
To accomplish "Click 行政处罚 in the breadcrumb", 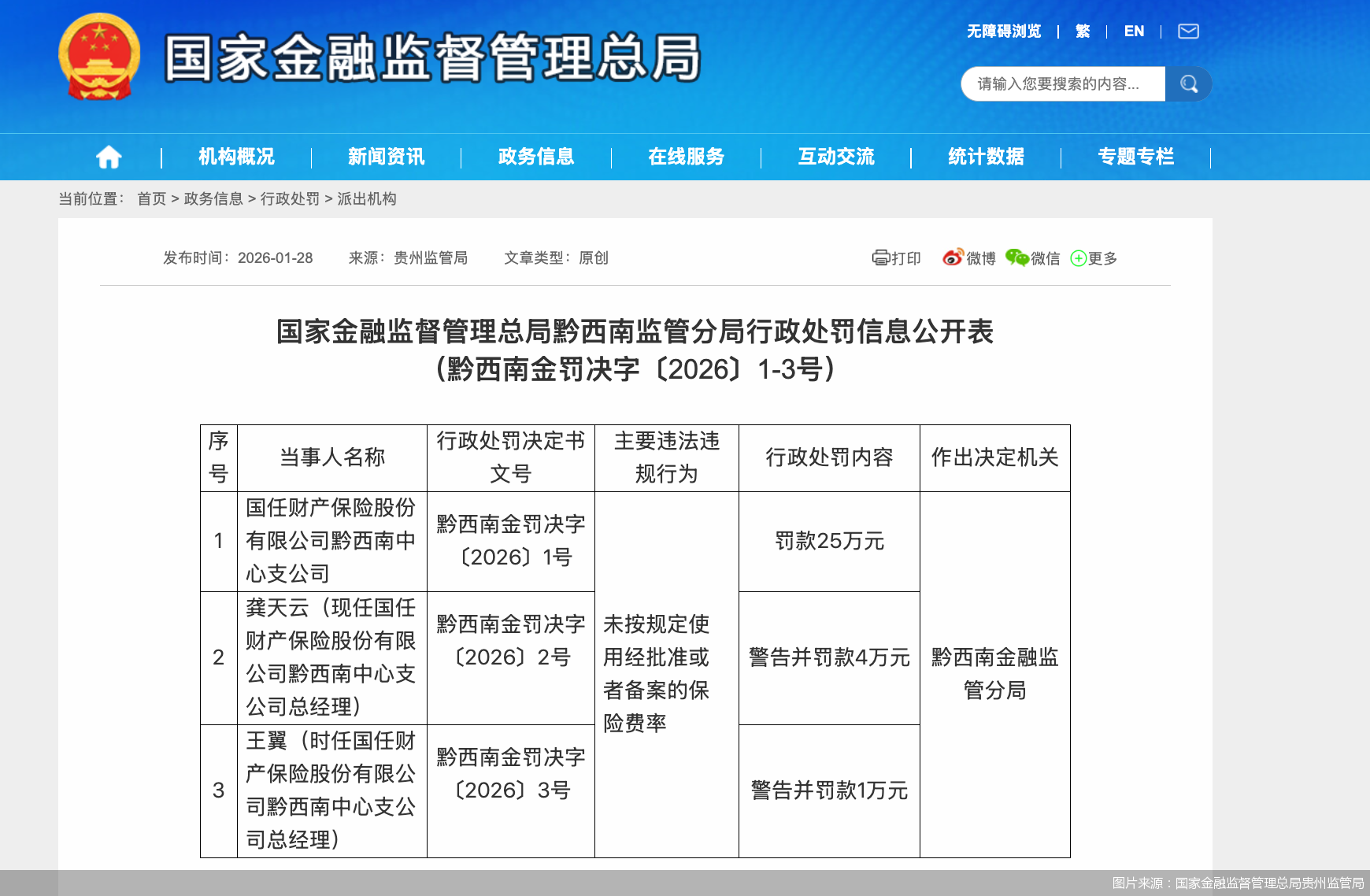I will click(290, 199).
